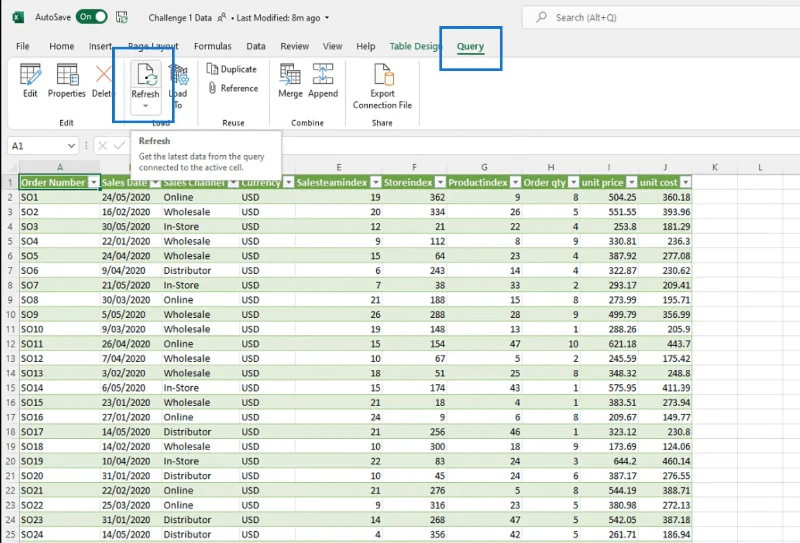Merge queries
This screenshot has height=543, width=800.
click(x=290, y=80)
